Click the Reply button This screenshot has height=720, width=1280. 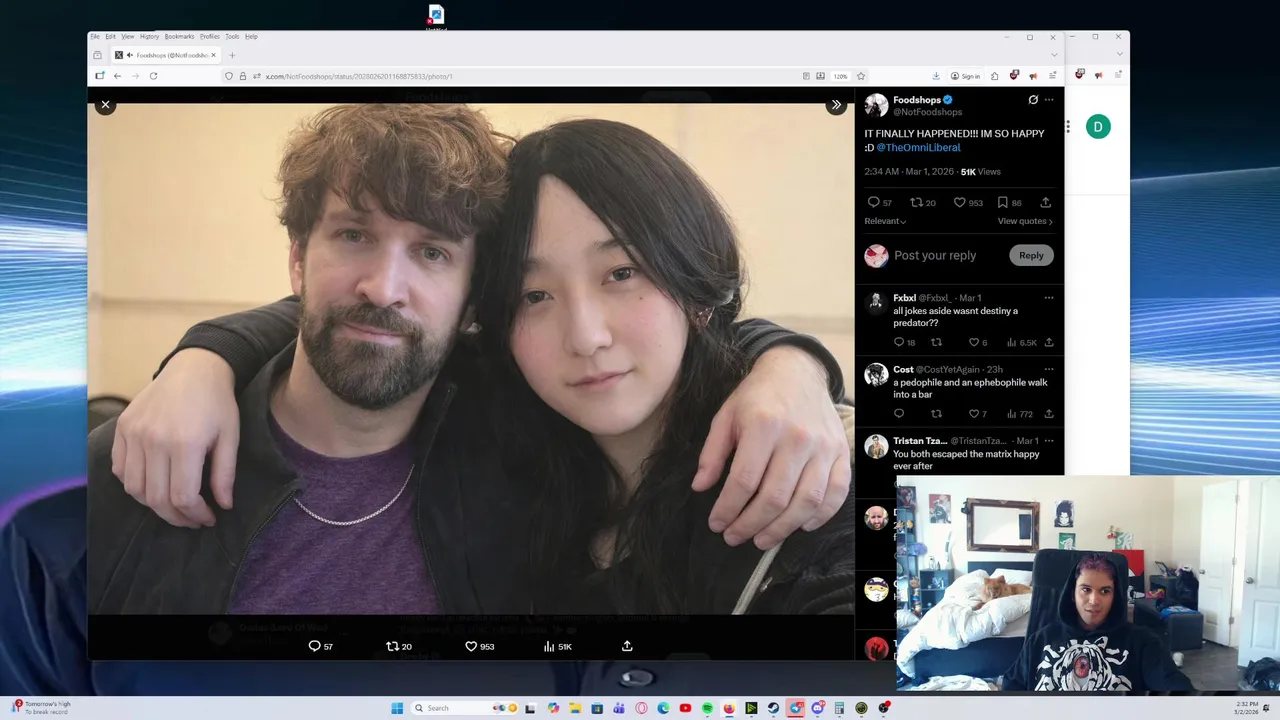coord(1031,255)
